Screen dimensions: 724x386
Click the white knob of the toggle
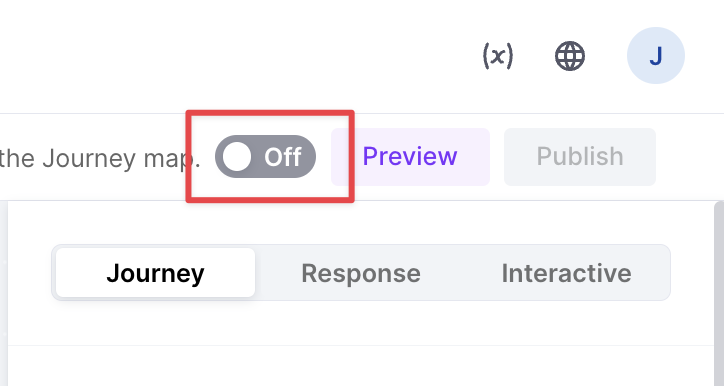point(237,157)
